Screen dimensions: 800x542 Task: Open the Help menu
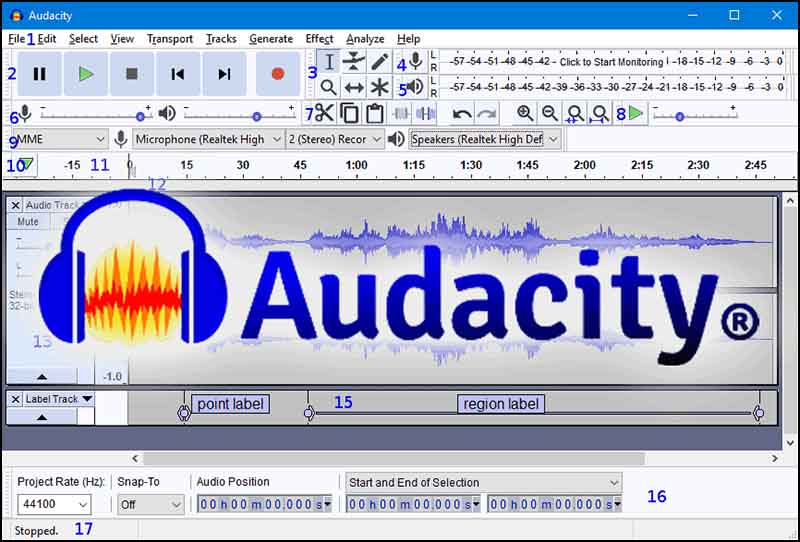point(408,39)
